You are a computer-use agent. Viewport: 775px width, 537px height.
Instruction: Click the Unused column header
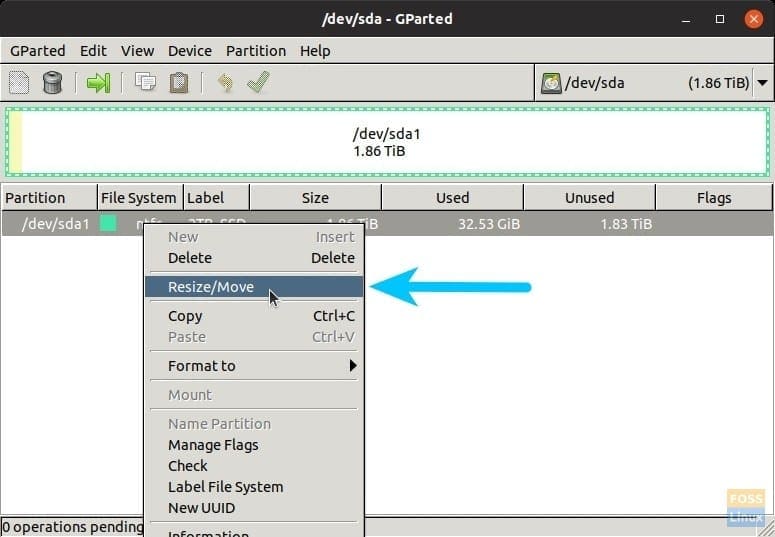[589, 198]
